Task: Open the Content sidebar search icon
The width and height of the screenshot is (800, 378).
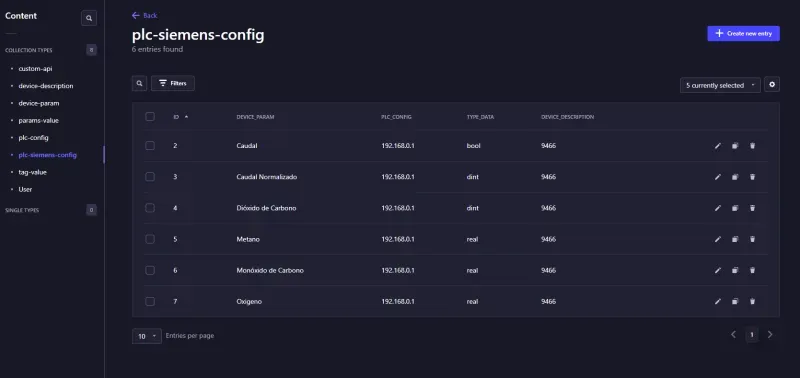Action: click(89, 18)
